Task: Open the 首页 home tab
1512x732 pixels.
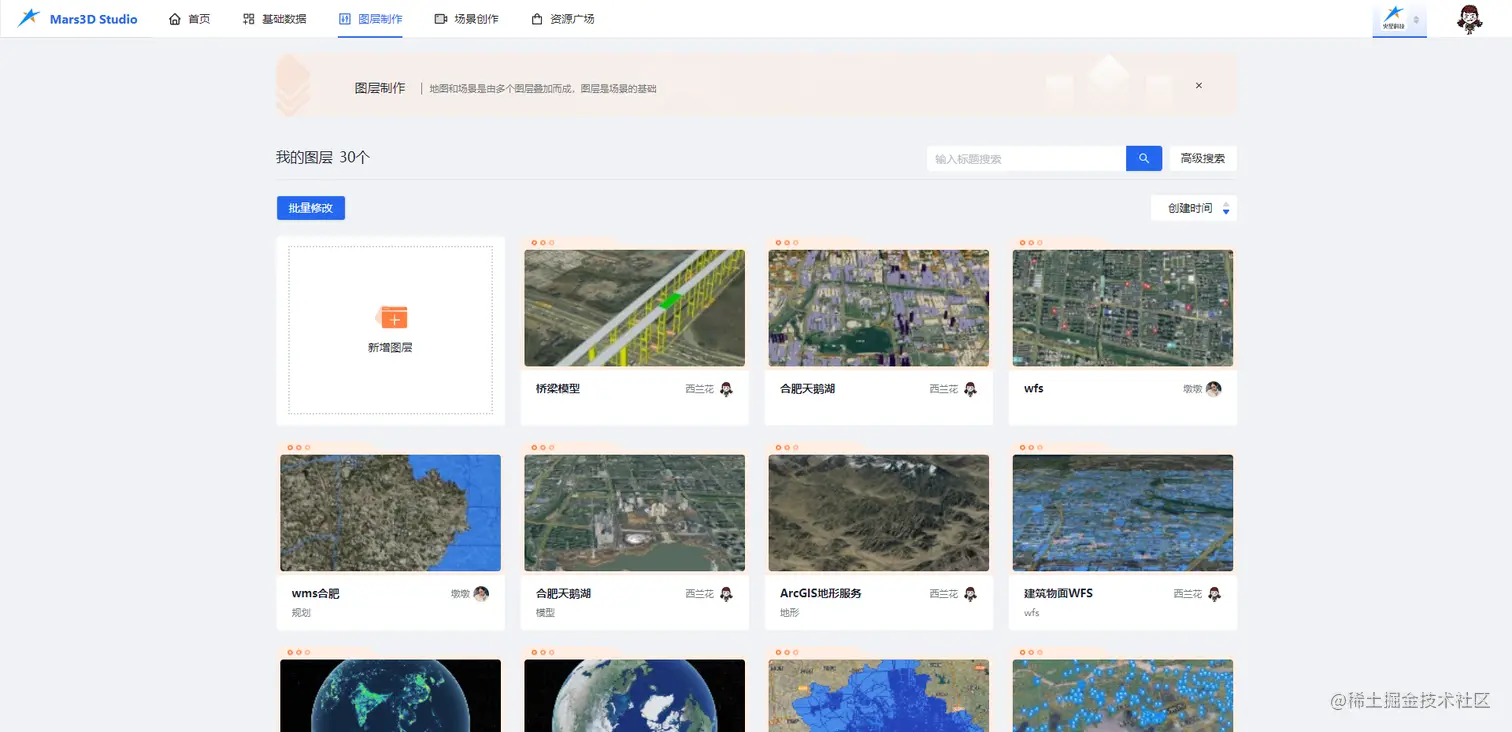Action: (x=190, y=19)
